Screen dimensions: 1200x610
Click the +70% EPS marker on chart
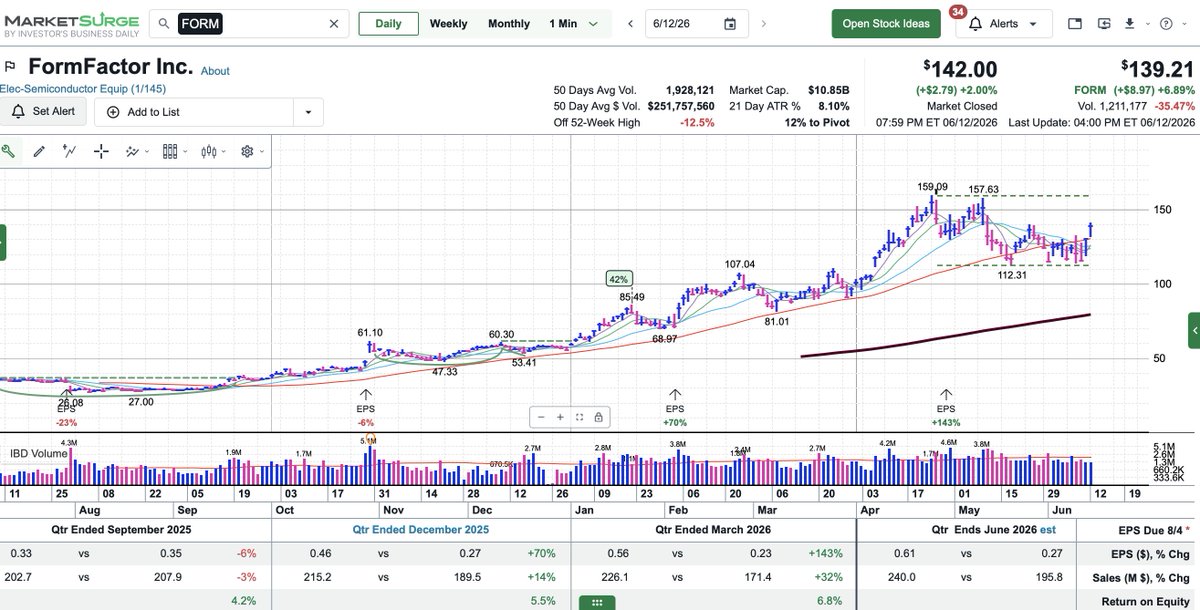tap(675, 408)
